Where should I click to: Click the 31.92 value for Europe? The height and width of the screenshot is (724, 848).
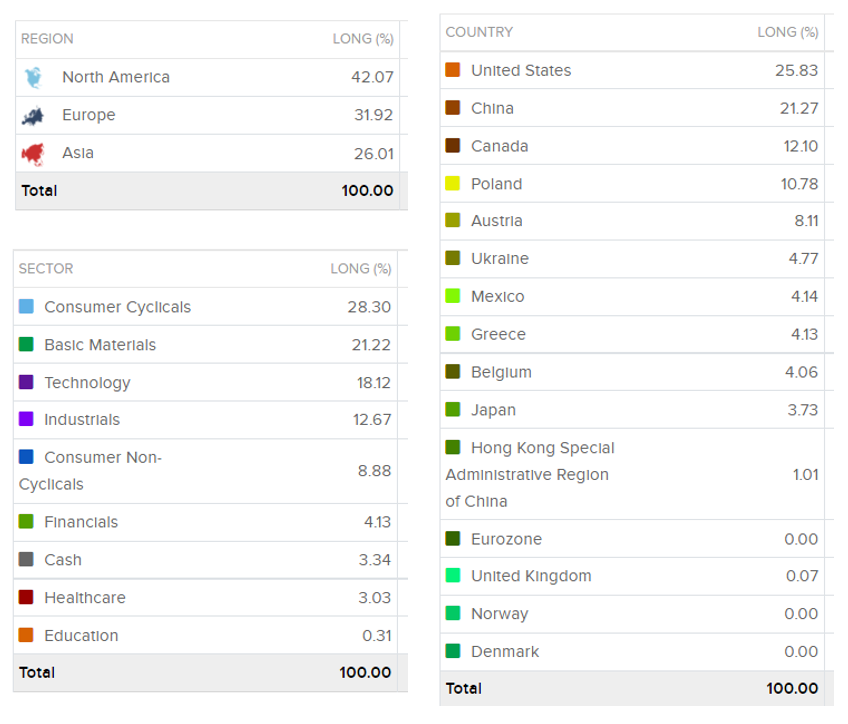(374, 115)
